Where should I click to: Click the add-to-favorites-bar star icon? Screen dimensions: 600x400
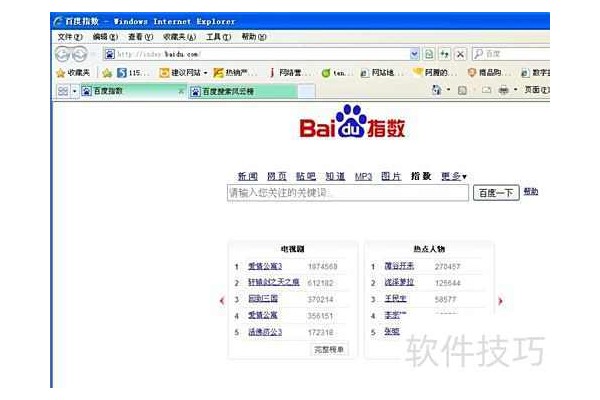click(107, 73)
